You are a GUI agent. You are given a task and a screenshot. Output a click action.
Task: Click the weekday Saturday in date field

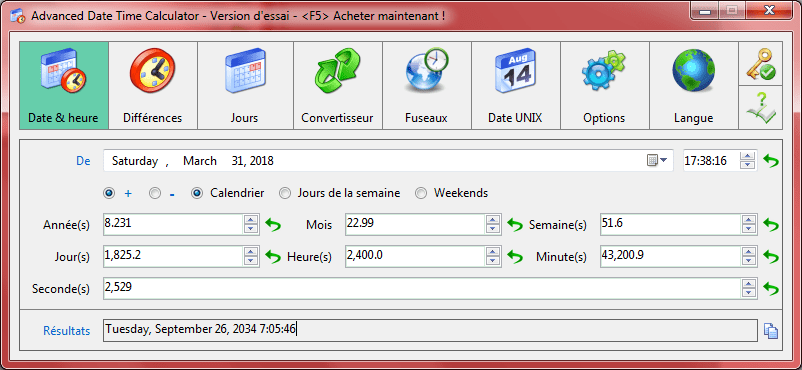pos(135,161)
